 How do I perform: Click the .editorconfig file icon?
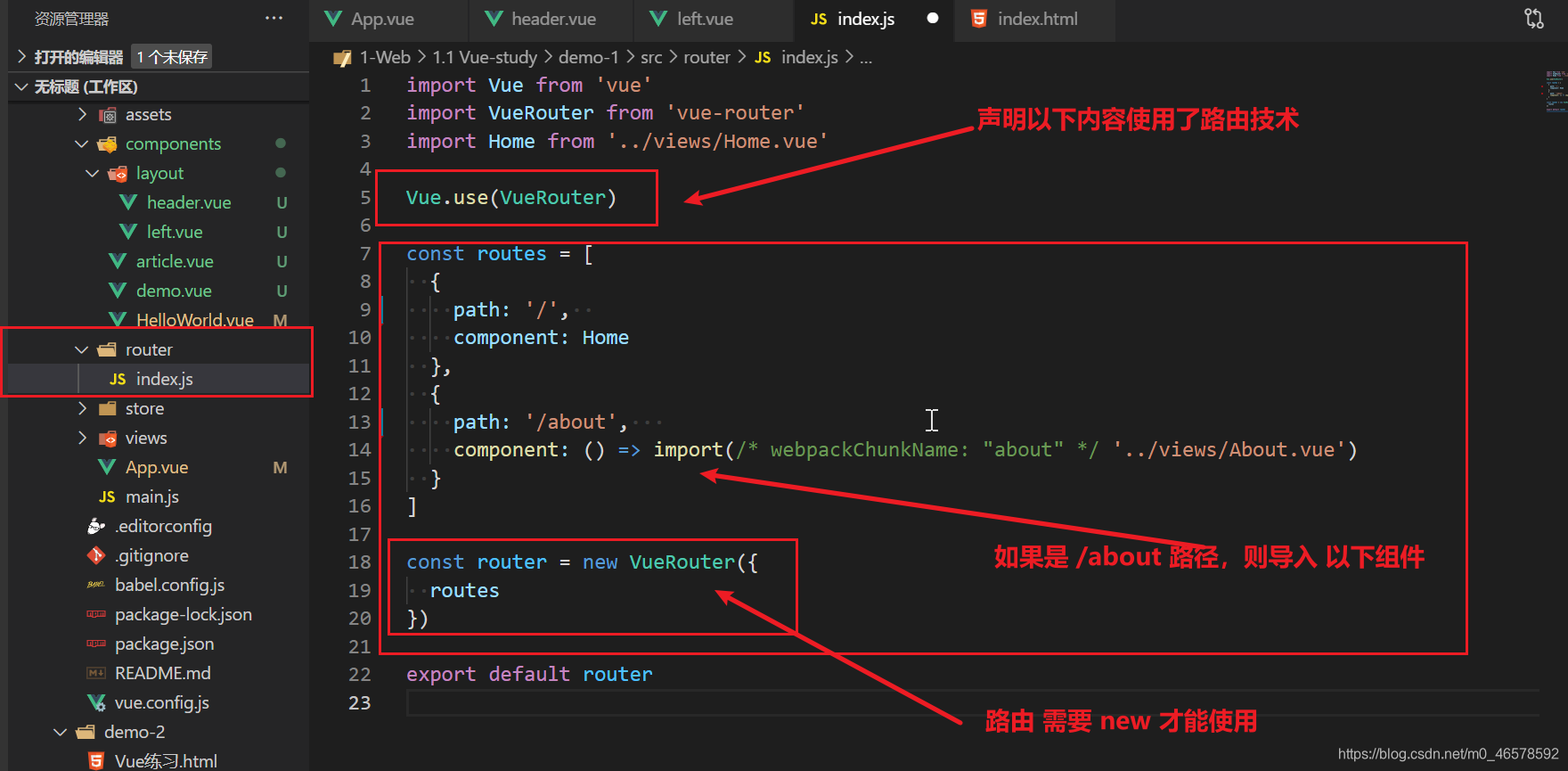tap(96, 526)
